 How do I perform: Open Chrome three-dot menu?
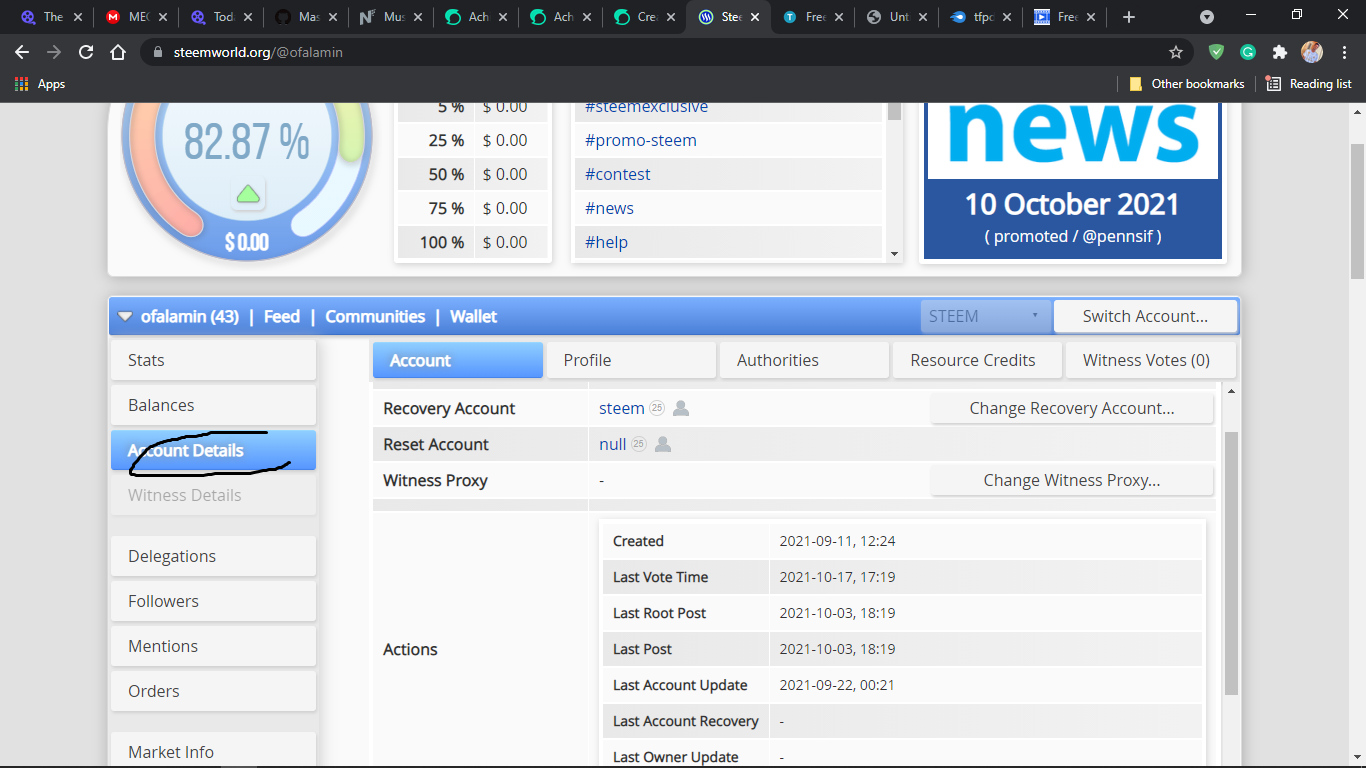coord(1343,52)
